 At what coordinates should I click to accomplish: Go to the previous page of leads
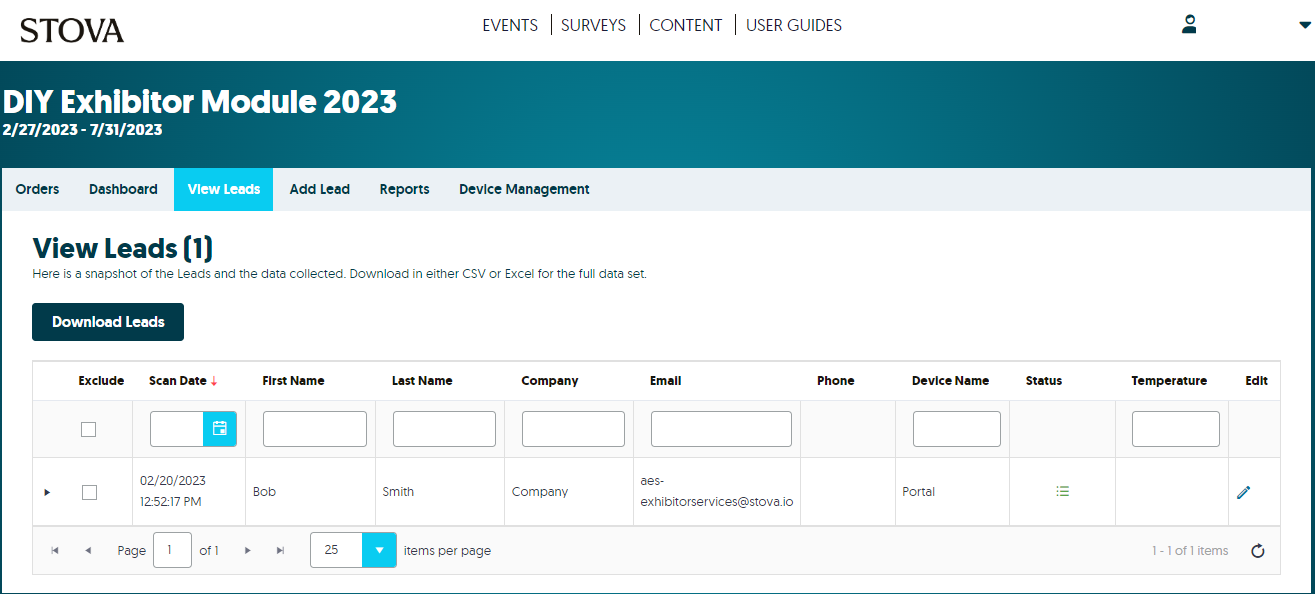click(x=88, y=551)
